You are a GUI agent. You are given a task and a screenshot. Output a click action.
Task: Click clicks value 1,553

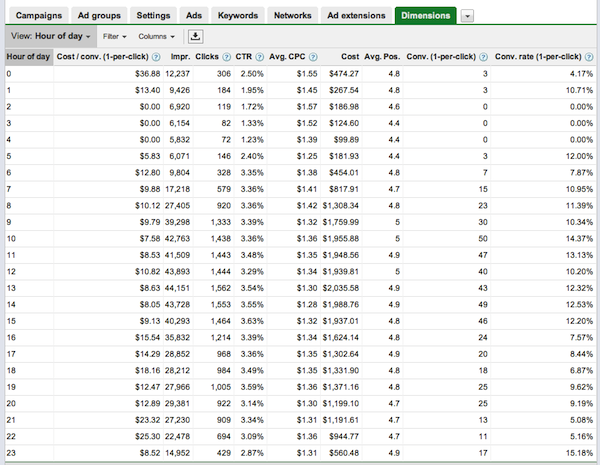[x=221, y=304]
